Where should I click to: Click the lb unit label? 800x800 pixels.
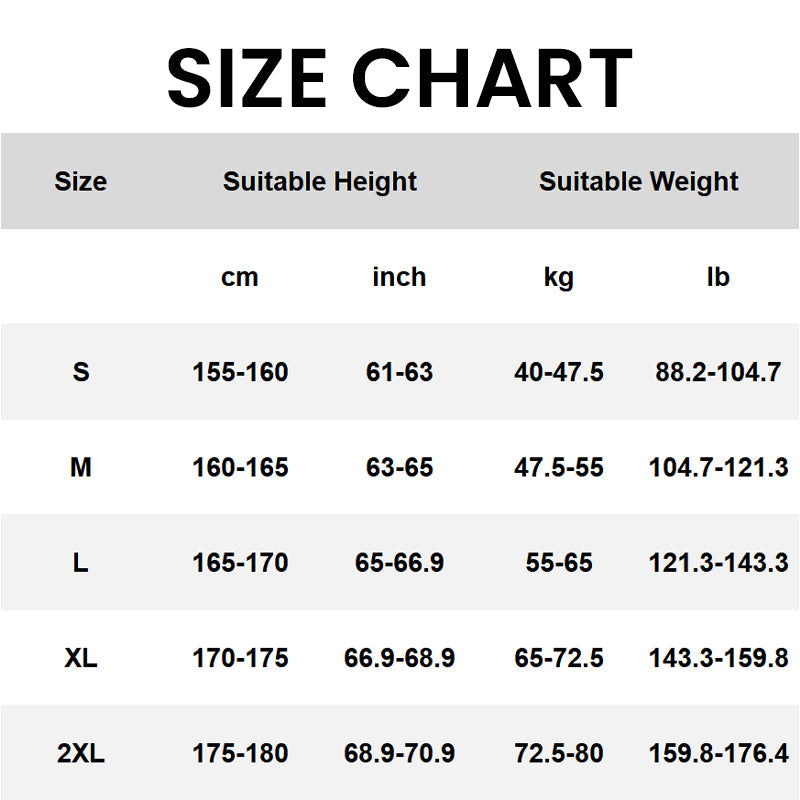pyautogui.click(x=718, y=277)
